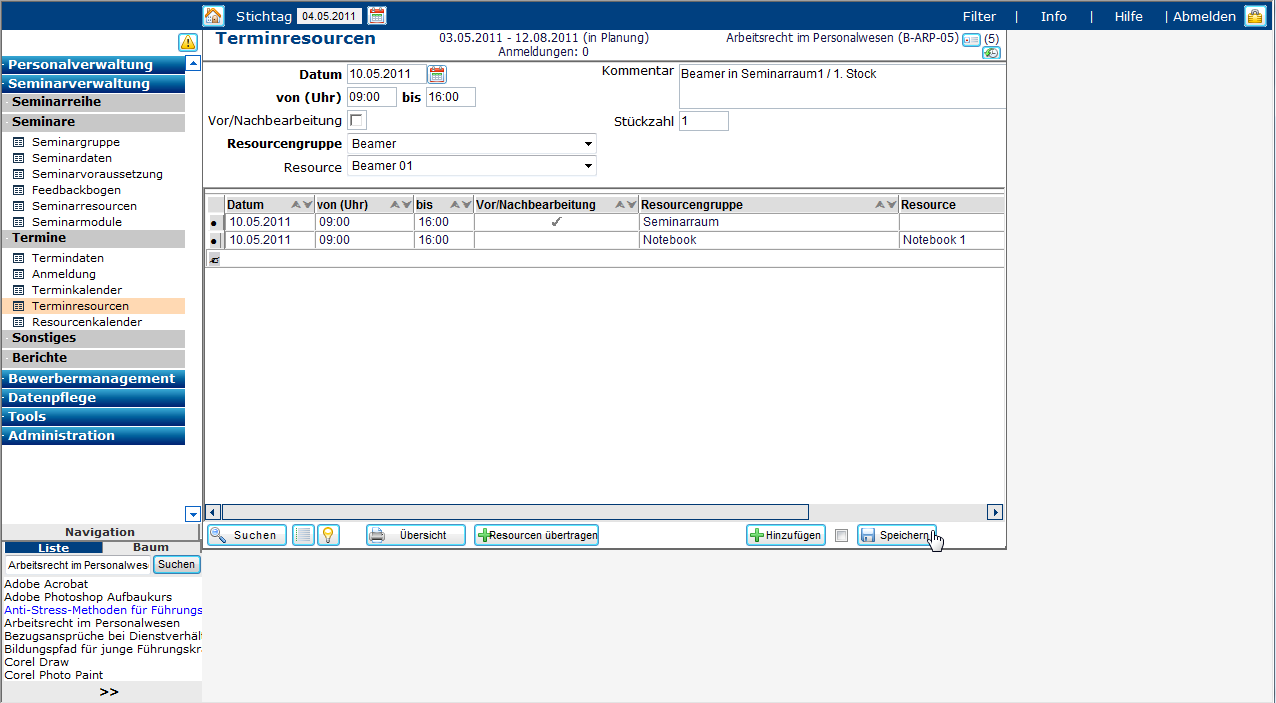Open calendar picker next to Datum field
The height and width of the screenshot is (703, 1276).
point(437,74)
